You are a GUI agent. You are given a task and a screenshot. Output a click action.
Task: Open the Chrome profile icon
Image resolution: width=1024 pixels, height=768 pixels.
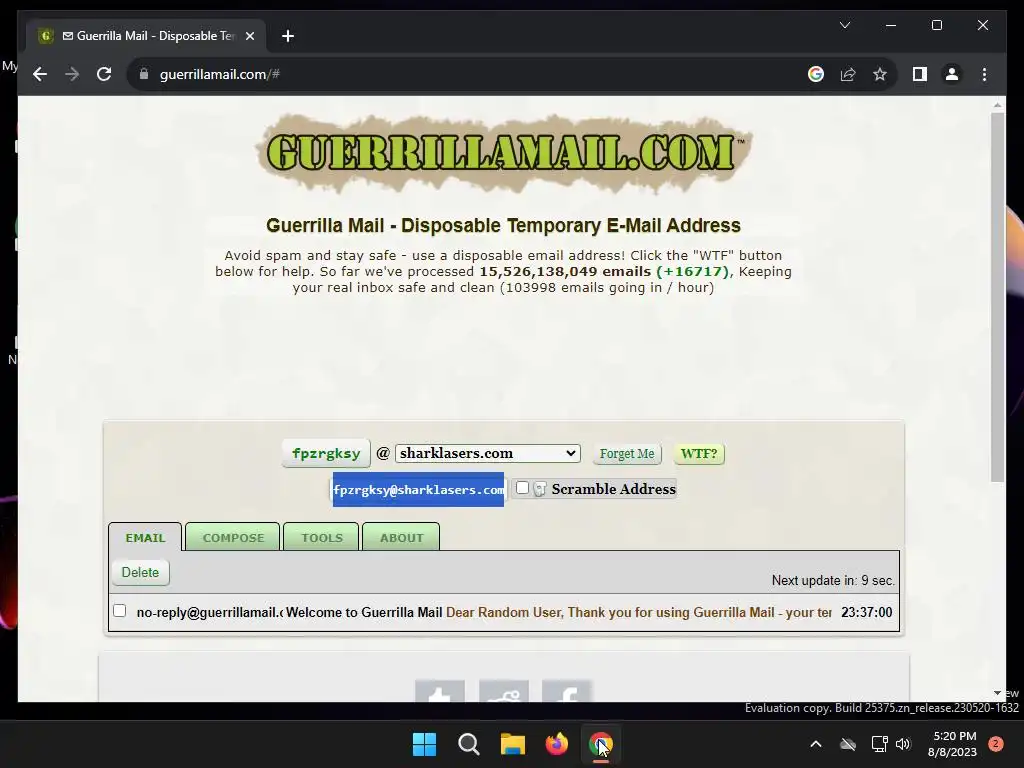(952, 74)
